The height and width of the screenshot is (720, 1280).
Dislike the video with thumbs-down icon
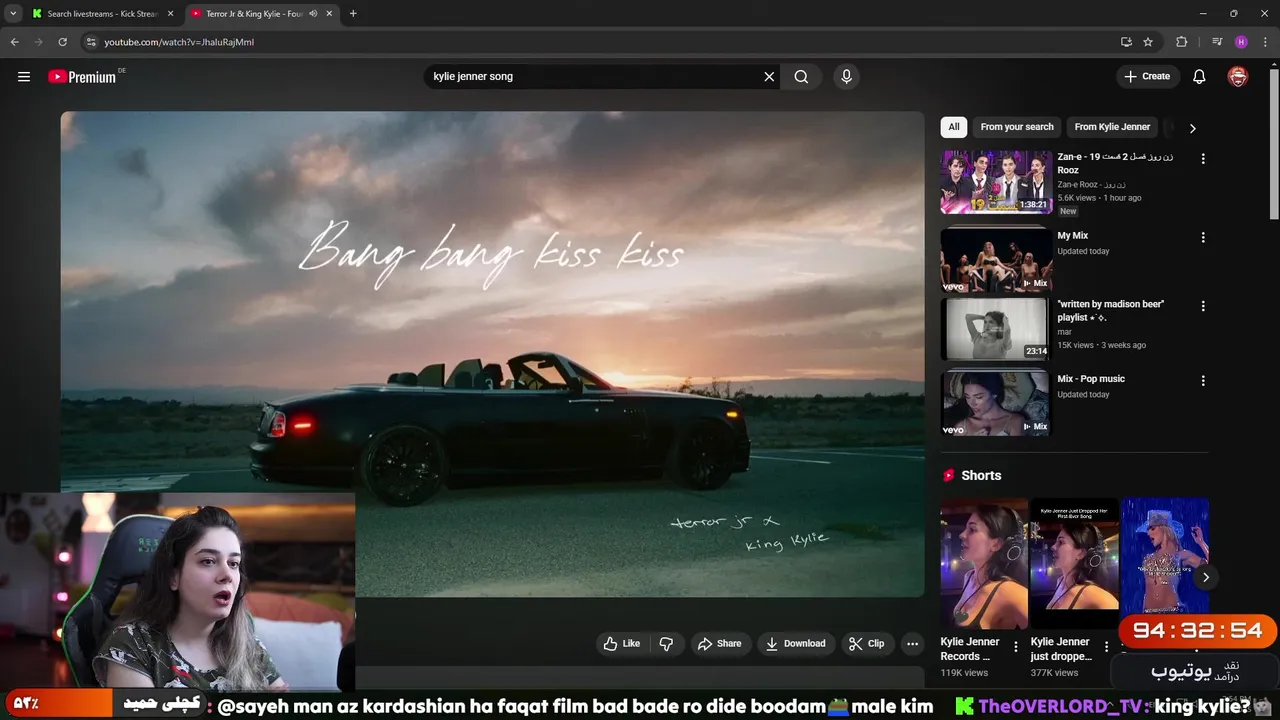pyautogui.click(x=666, y=644)
